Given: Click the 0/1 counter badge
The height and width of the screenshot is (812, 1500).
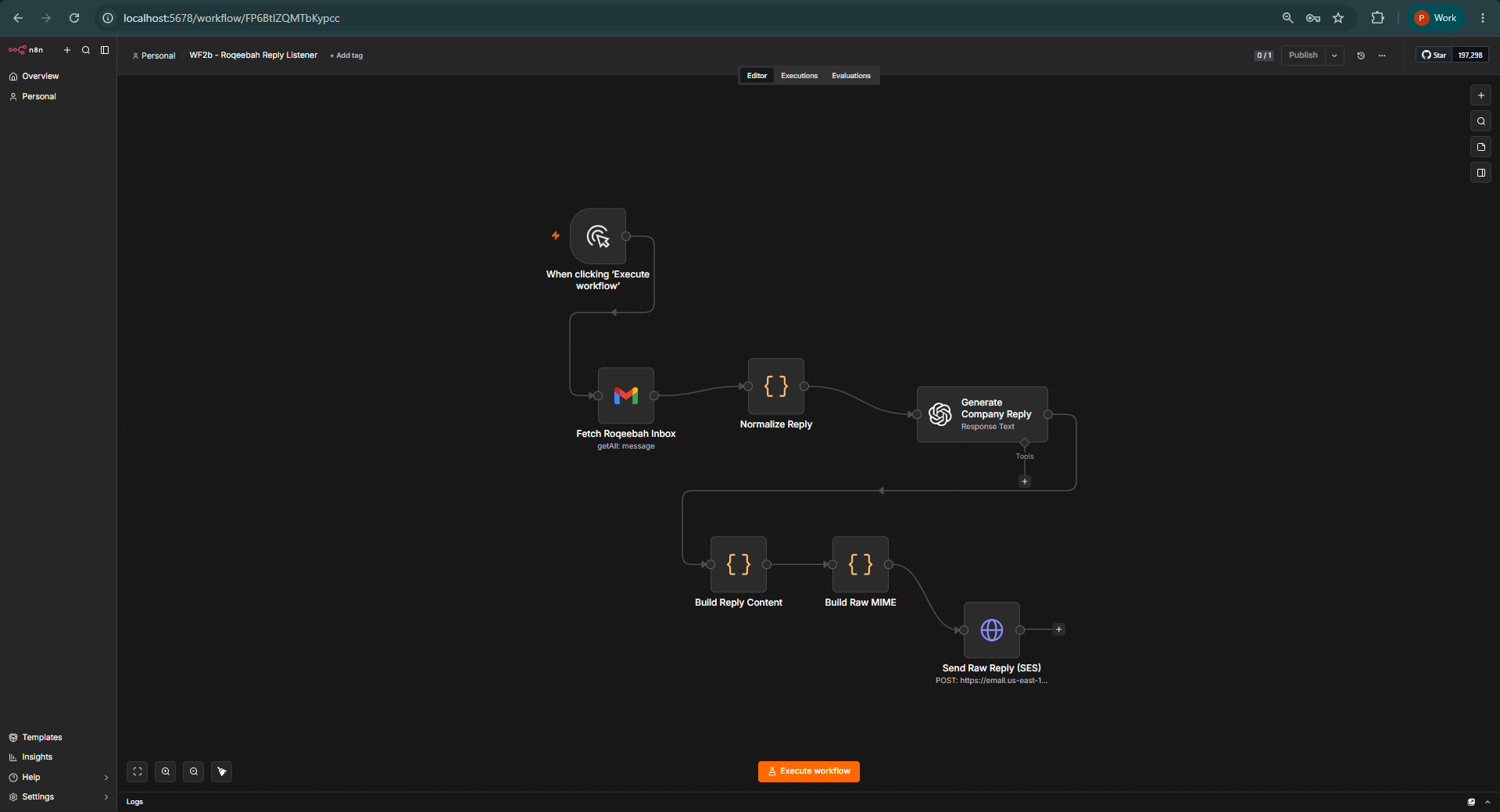Looking at the screenshot, I should tap(1264, 55).
